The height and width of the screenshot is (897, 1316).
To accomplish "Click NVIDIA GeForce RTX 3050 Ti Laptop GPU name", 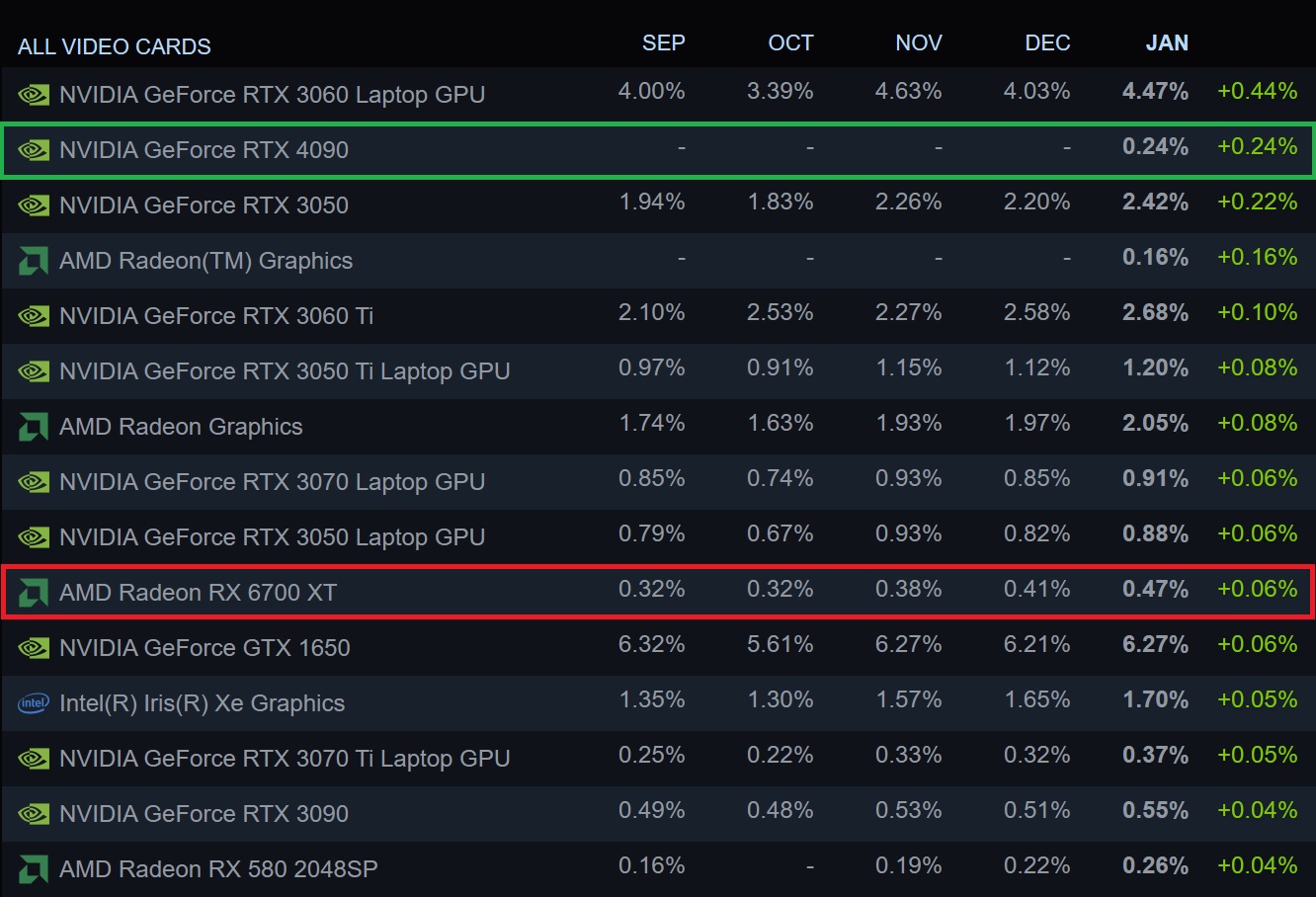I will tap(285, 371).
